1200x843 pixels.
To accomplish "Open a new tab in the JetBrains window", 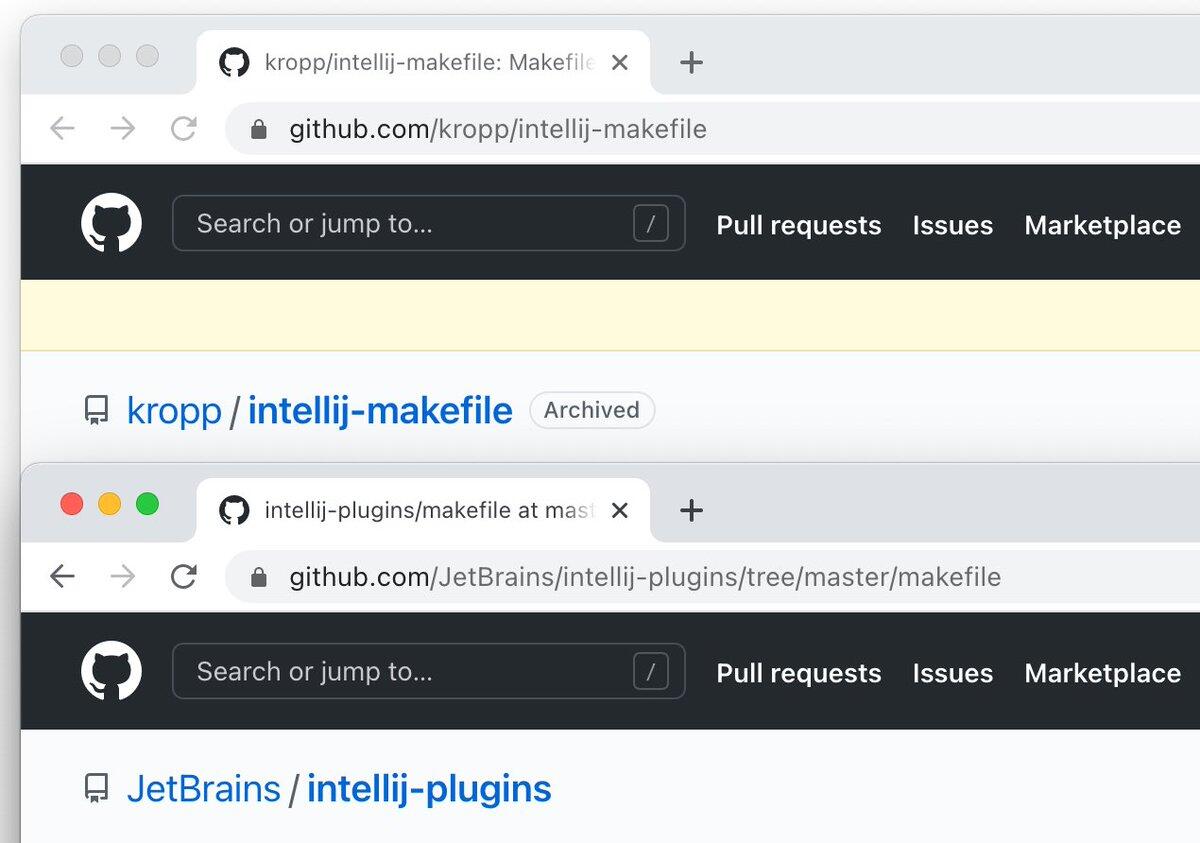I will 691,510.
